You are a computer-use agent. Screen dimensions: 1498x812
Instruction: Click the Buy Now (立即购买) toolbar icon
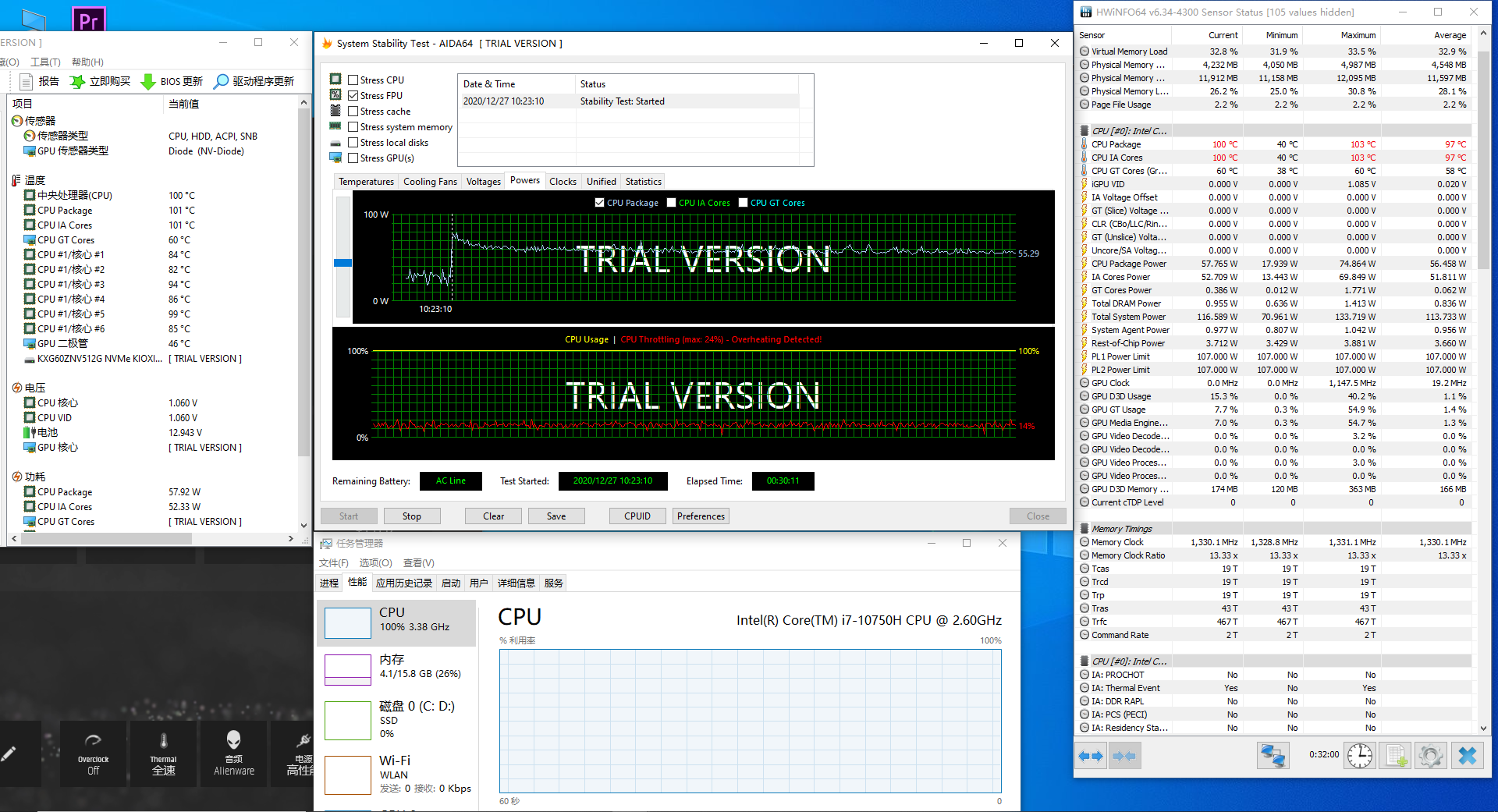click(77, 81)
